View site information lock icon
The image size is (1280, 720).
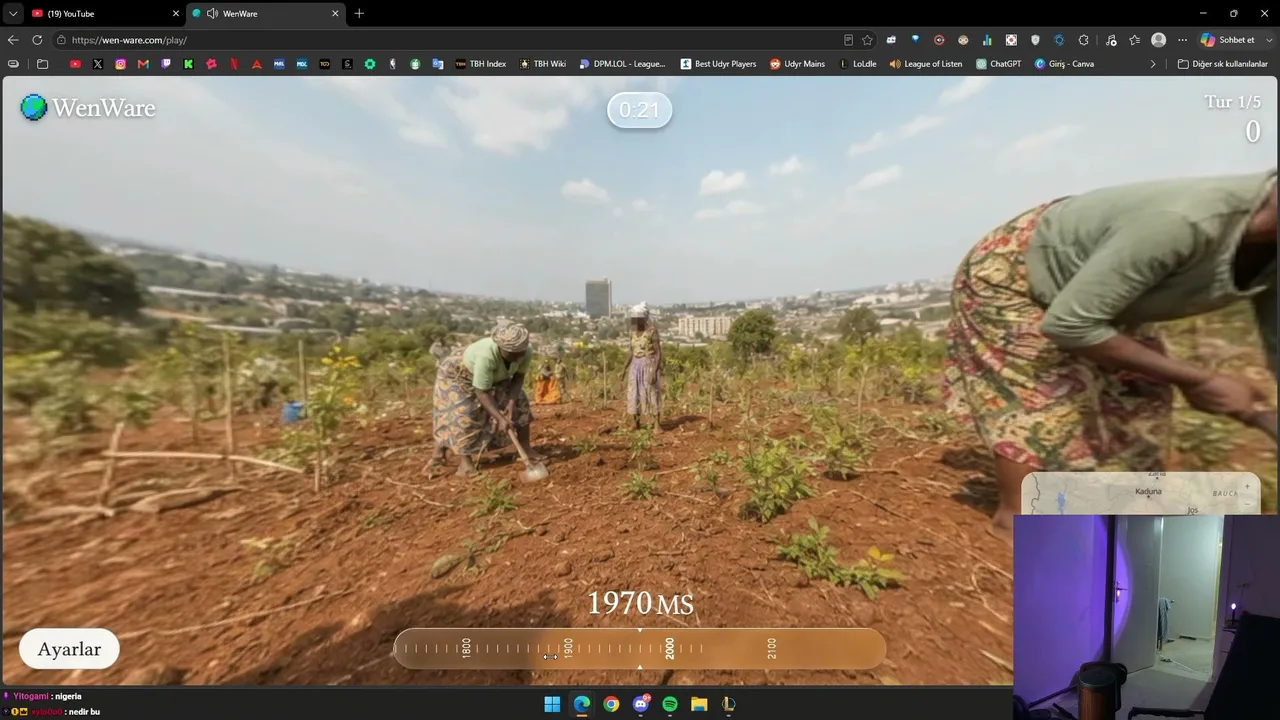tap(62, 40)
